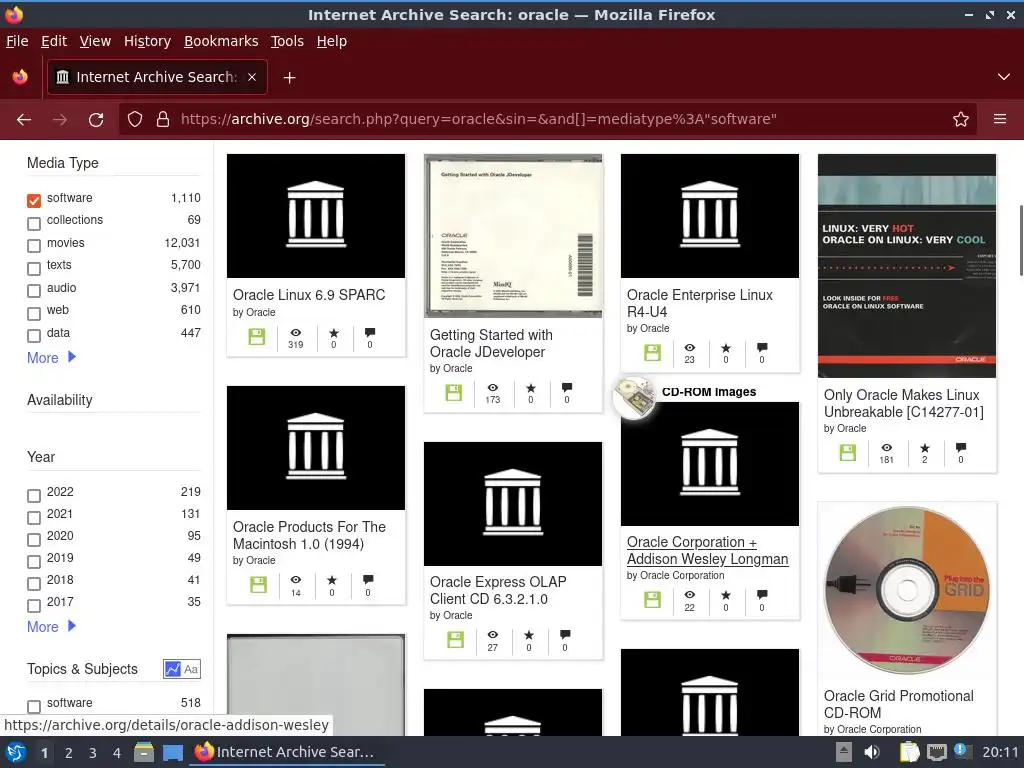Check the 2022 year filter checkbox

click(34, 495)
